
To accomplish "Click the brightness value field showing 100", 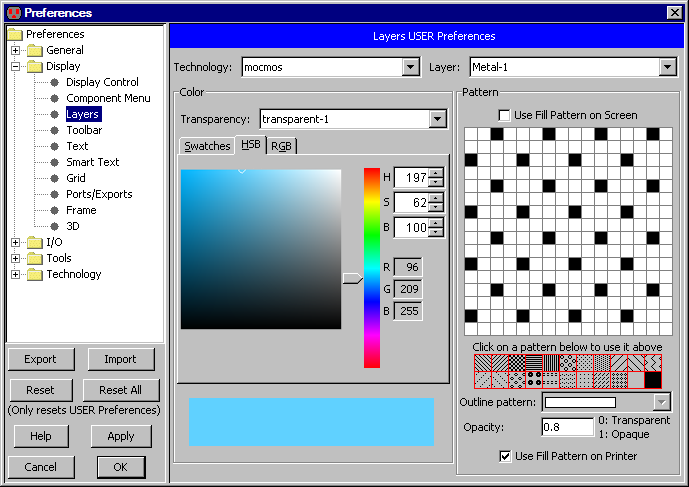I will [x=411, y=228].
